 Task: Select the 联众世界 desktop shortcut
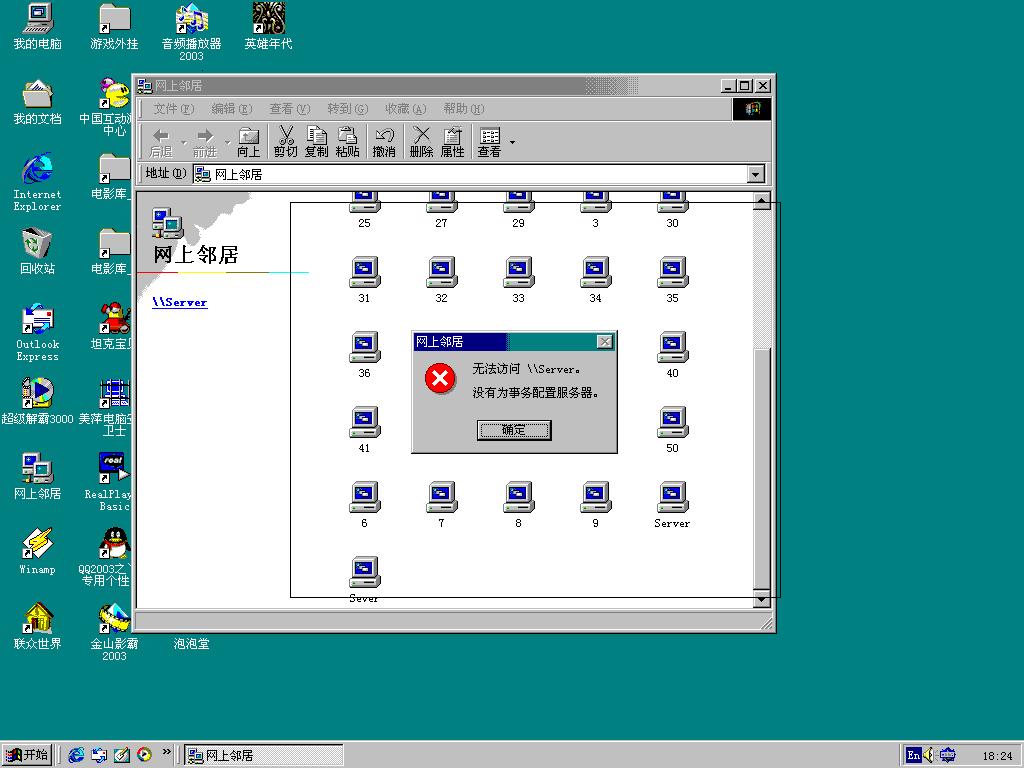pyautogui.click(x=37, y=626)
